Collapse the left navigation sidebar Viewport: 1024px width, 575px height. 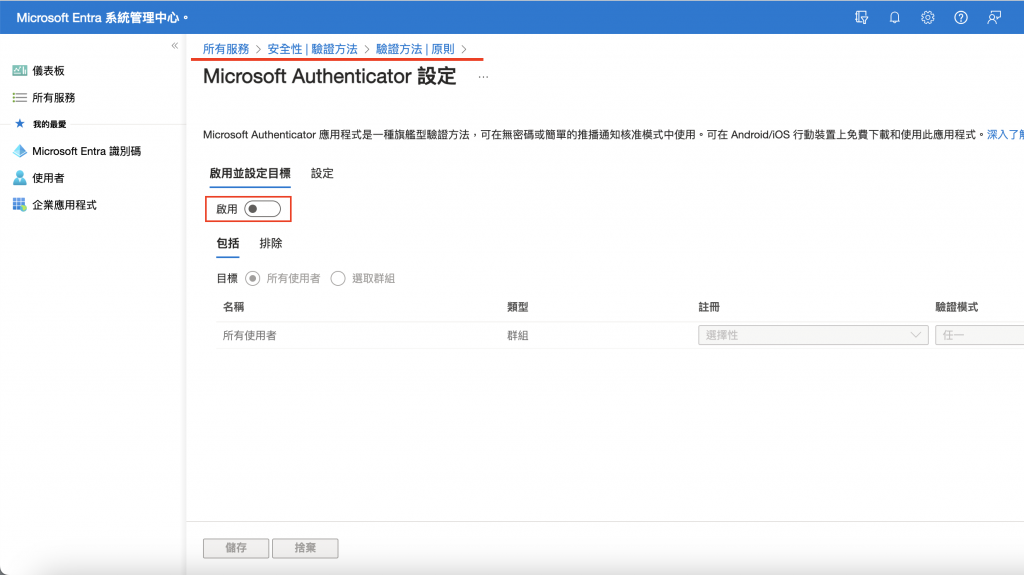[x=174, y=46]
